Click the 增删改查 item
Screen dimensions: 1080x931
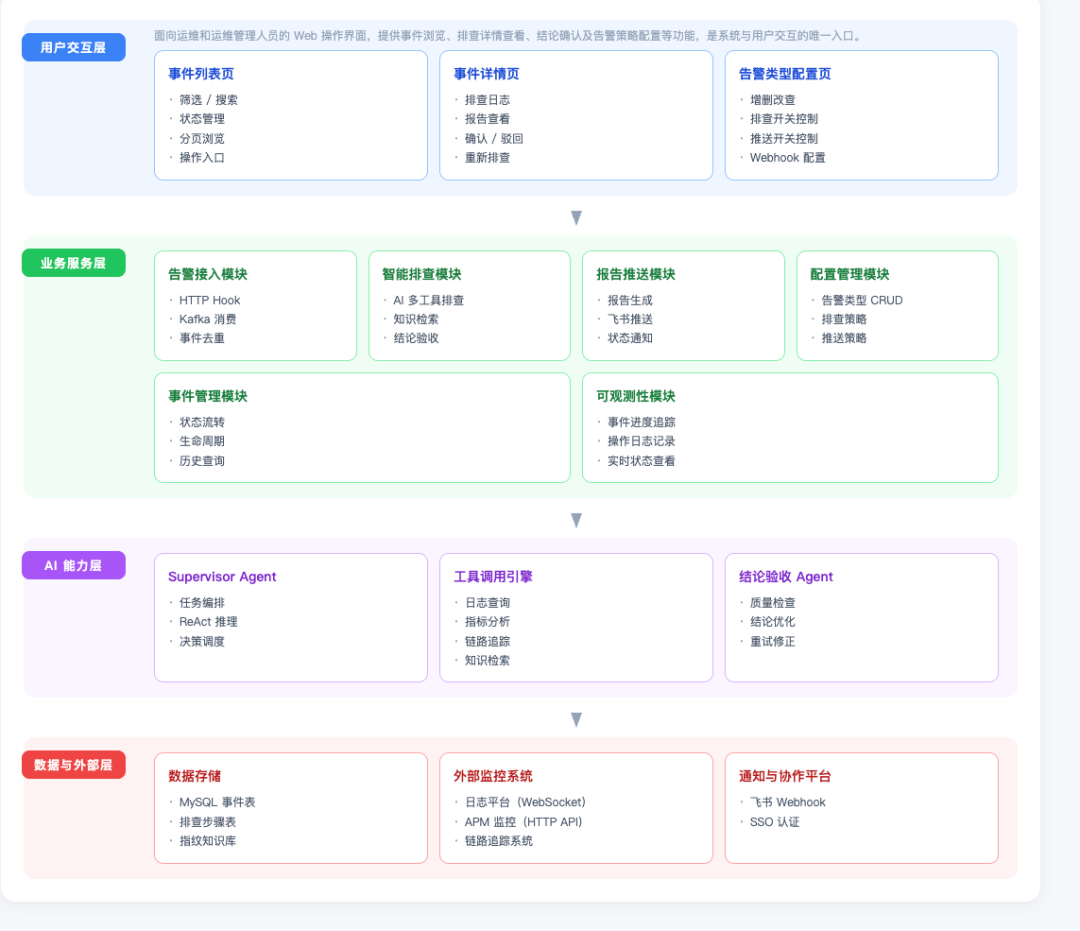(x=772, y=100)
